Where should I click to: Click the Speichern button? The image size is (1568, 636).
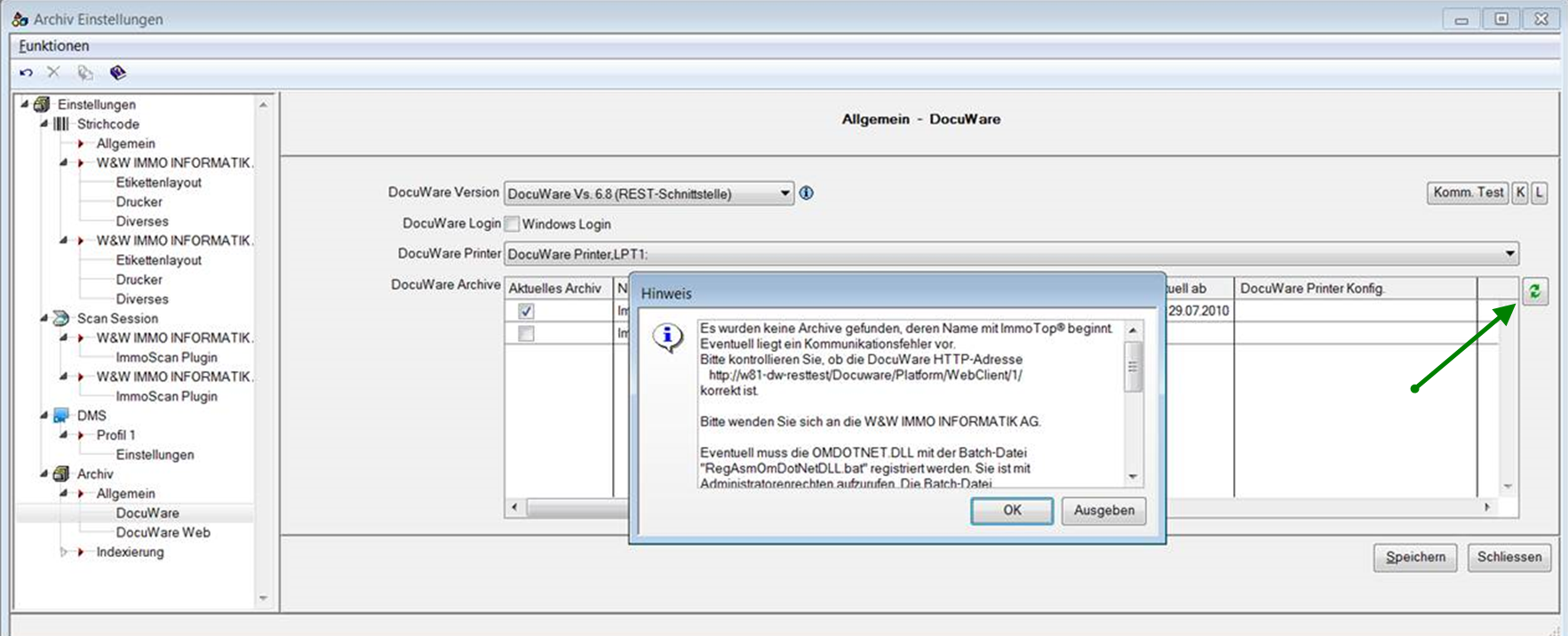point(1415,557)
